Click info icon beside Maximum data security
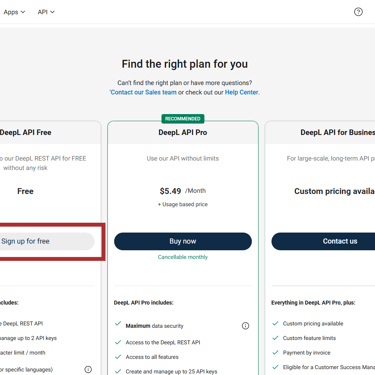The image size is (375, 375). pos(245,326)
